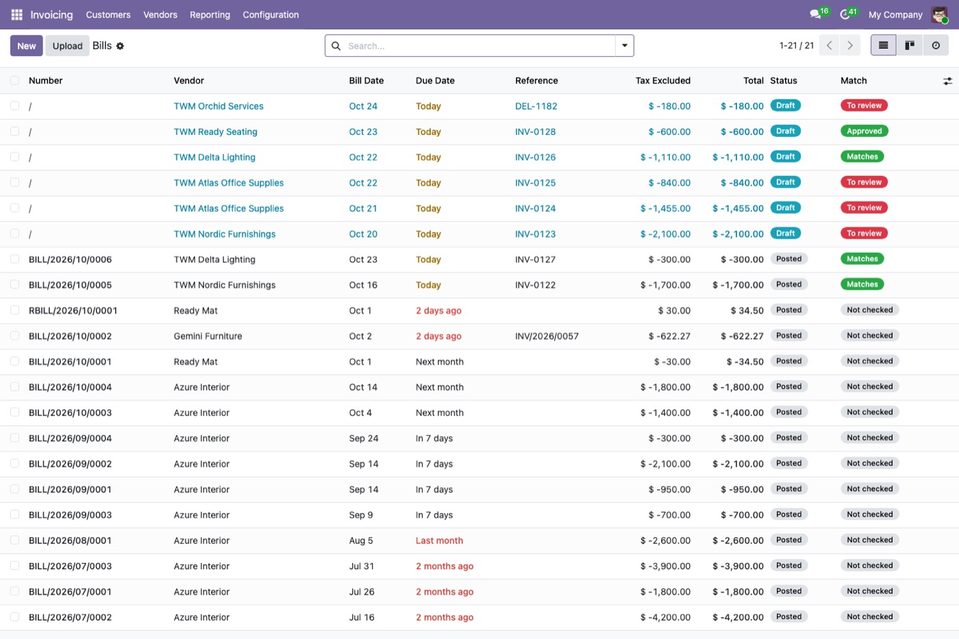The height and width of the screenshot is (639, 959).
Task: Select all bills with header checkbox
Action: click(x=15, y=81)
